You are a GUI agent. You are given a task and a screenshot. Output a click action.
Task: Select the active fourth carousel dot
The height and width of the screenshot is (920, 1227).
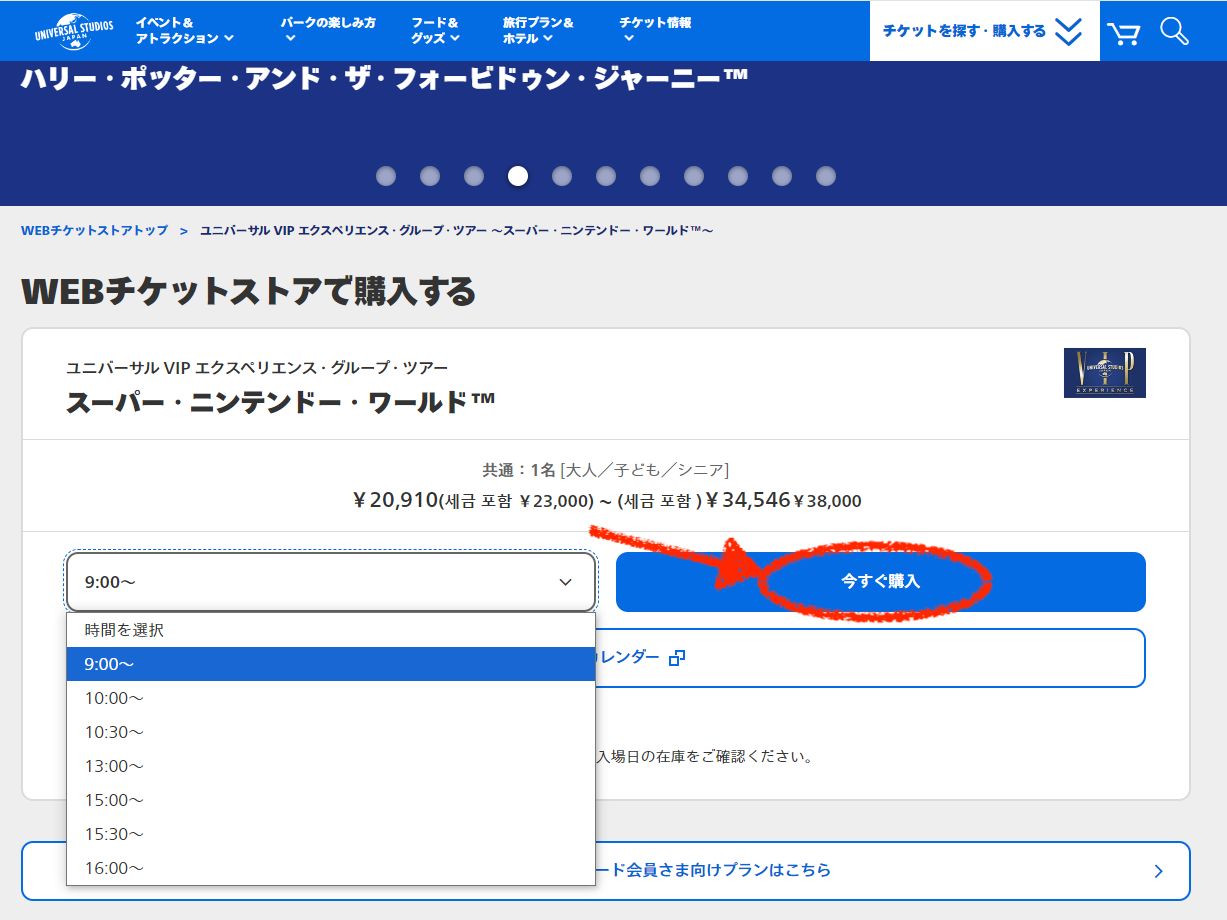click(518, 176)
